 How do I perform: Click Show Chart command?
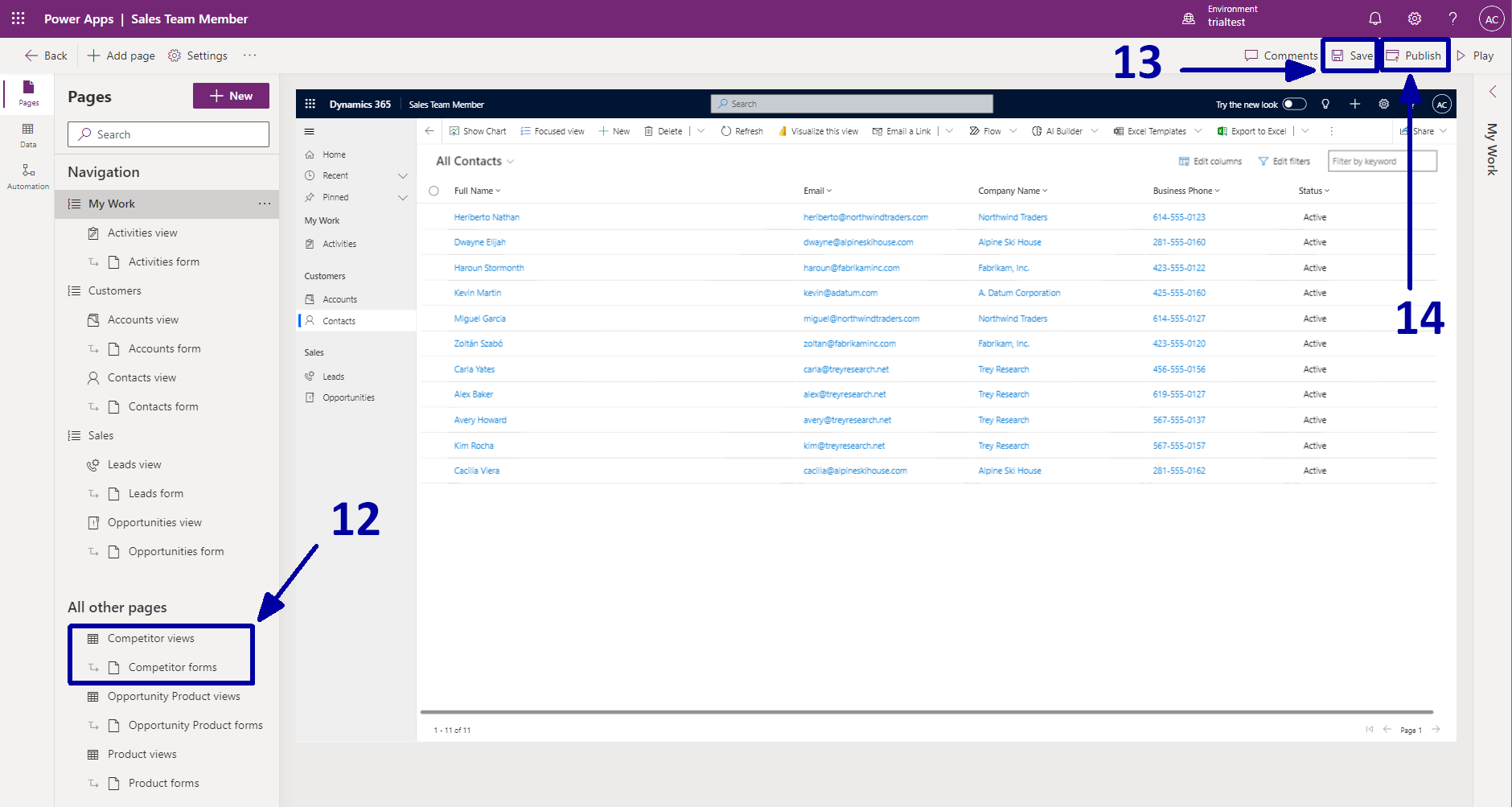[478, 131]
